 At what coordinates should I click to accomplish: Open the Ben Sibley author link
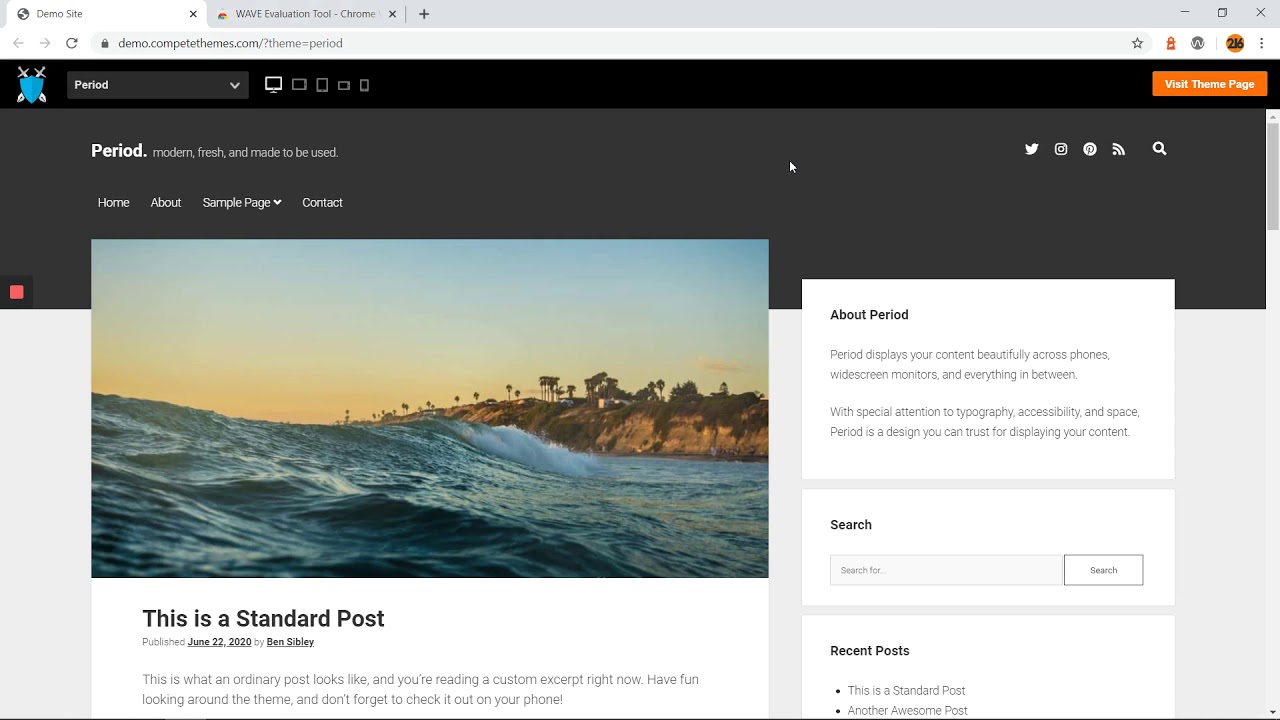click(x=290, y=642)
